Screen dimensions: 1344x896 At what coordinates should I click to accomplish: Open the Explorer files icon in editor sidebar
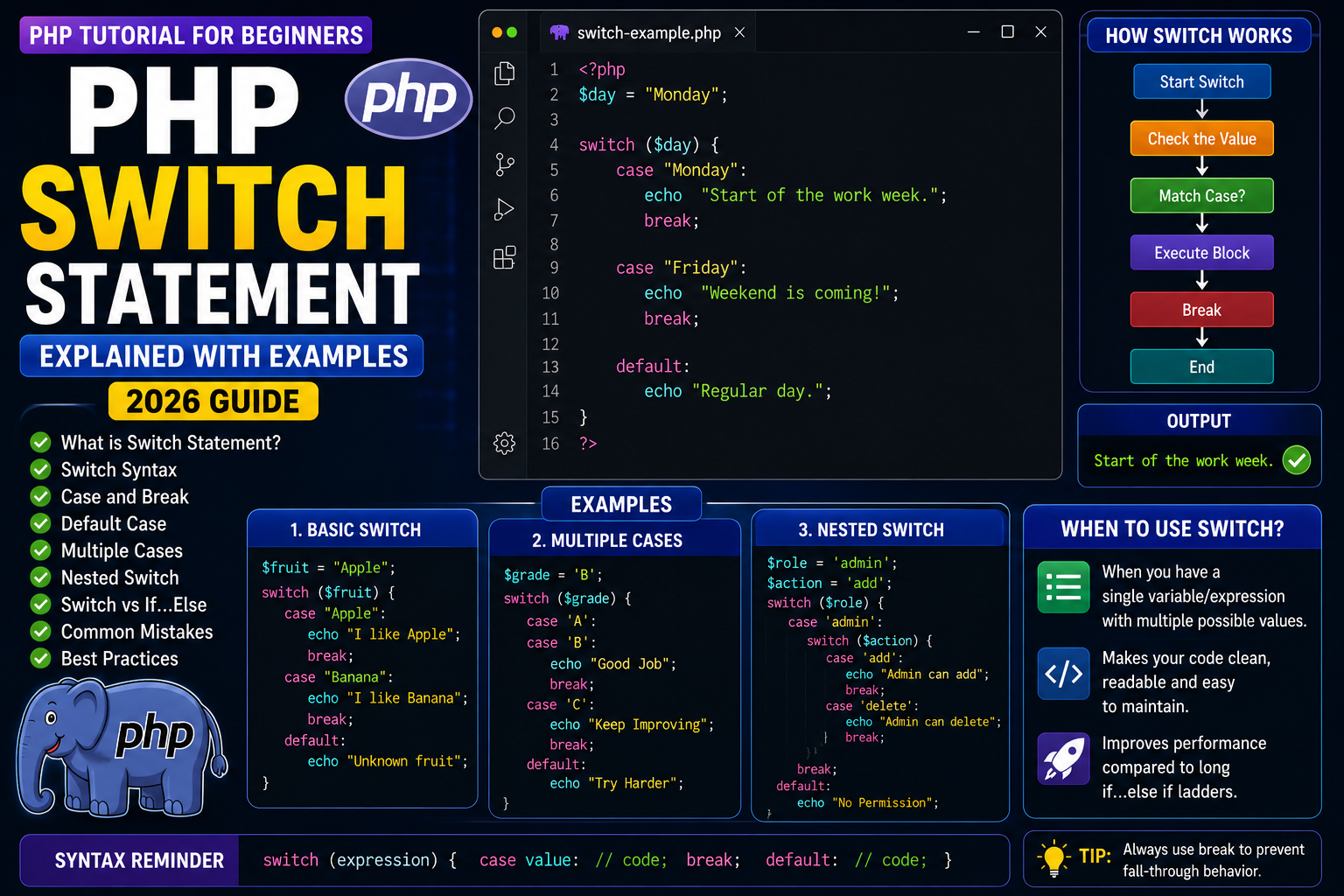(x=505, y=73)
